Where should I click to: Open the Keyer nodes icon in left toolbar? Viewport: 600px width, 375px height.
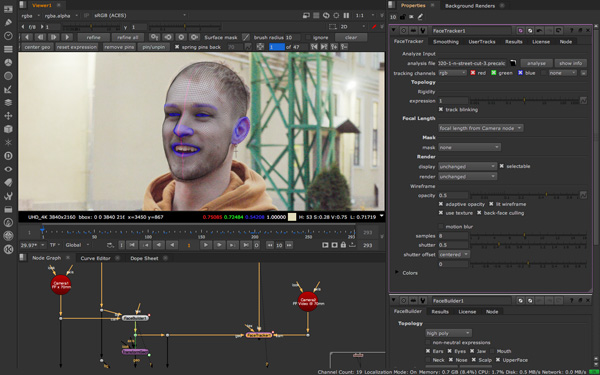[8, 89]
